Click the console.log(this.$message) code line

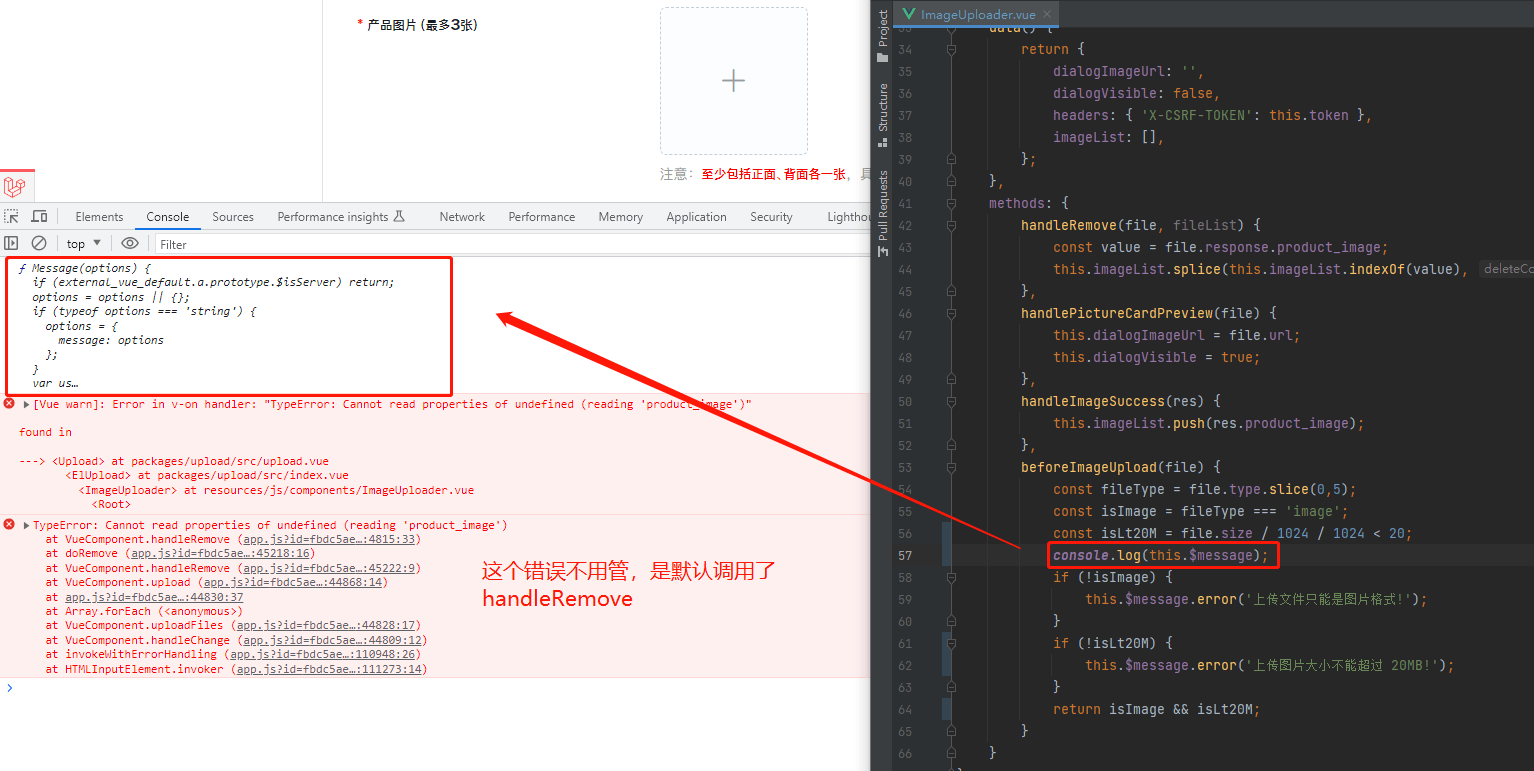click(1160, 555)
